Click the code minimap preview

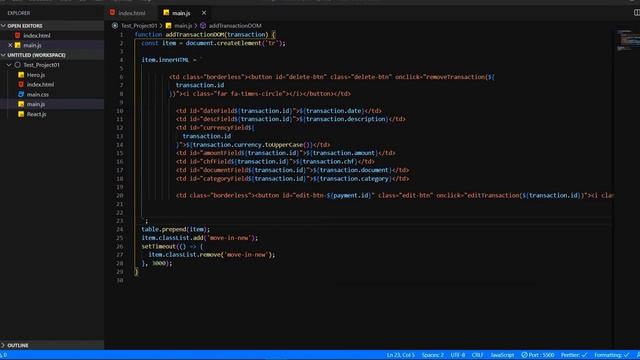point(628,40)
